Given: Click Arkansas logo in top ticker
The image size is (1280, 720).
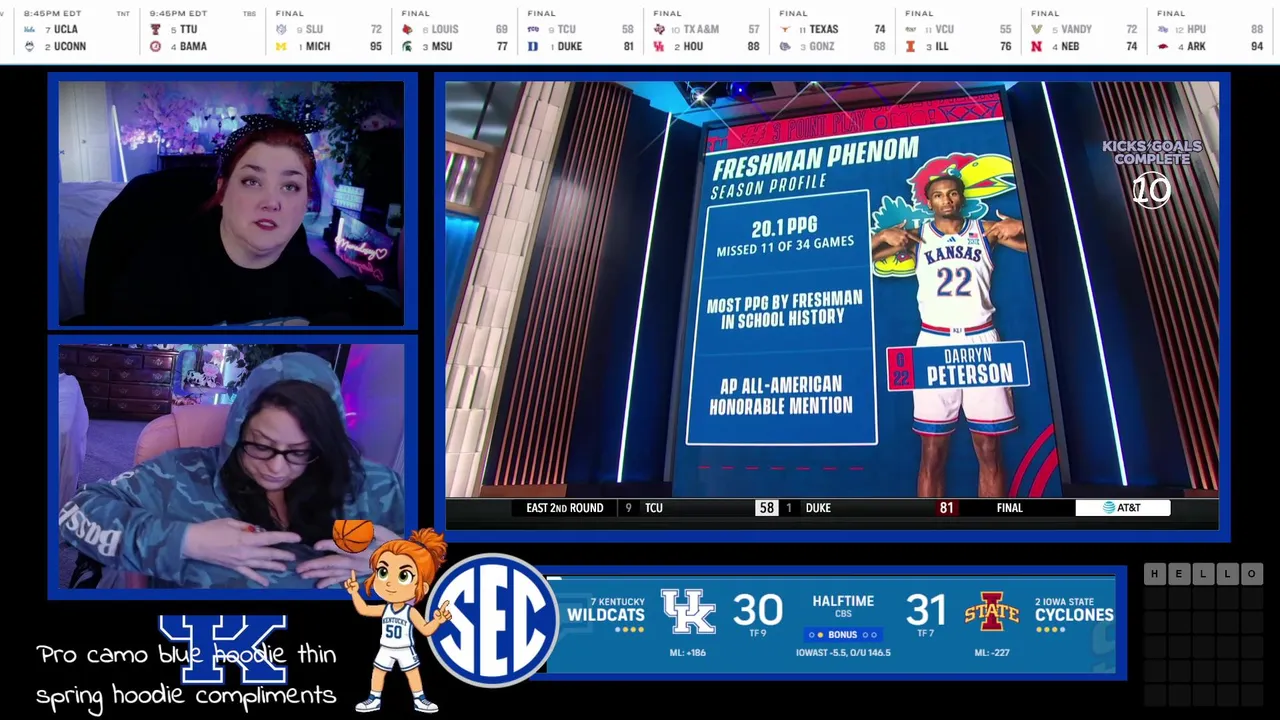Looking at the screenshot, I should [x=1163, y=47].
